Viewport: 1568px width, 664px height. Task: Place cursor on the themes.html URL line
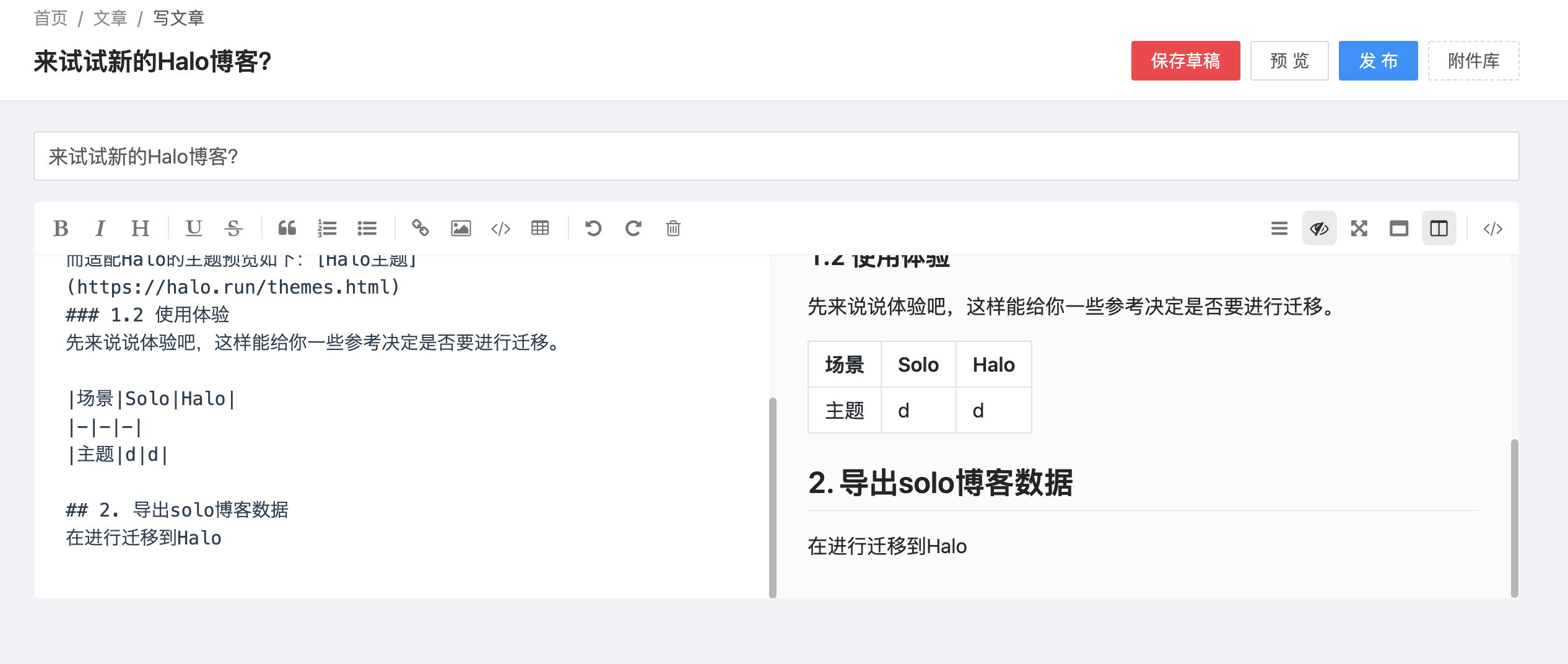click(233, 287)
